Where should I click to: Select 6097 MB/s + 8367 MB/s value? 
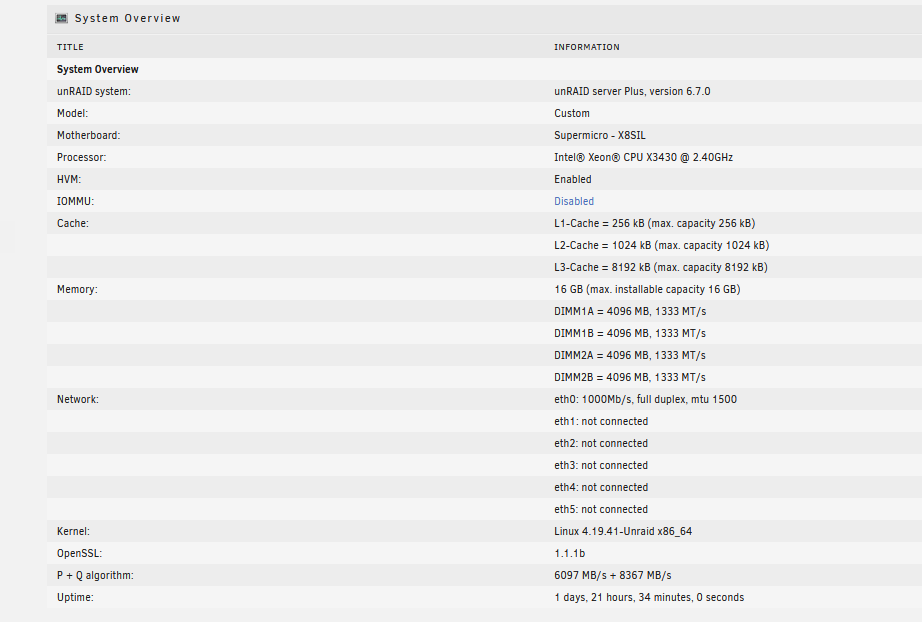click(613, 575)
